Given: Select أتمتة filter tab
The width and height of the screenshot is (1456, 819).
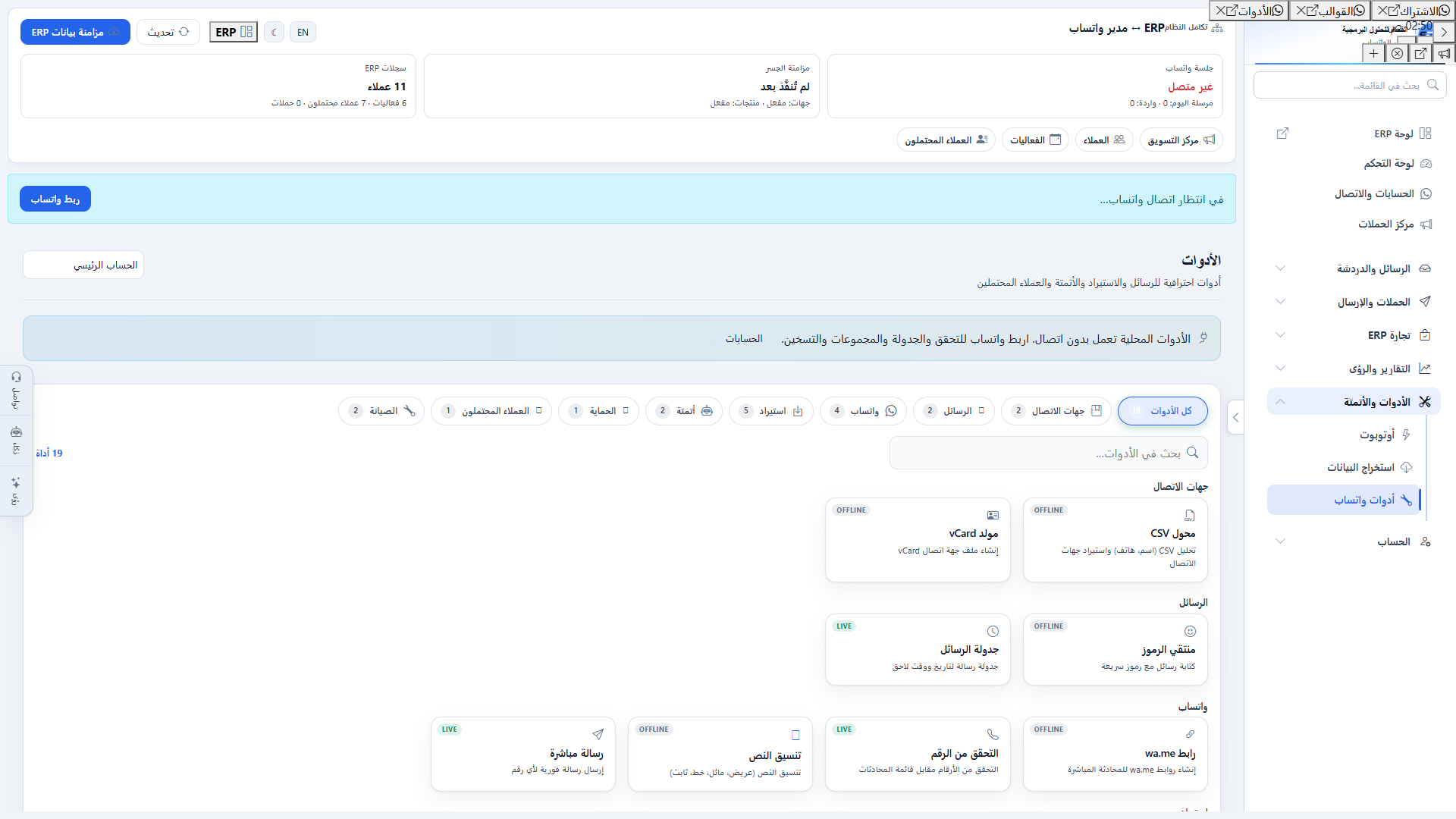Looking at the screenshot, I should coord(684,411).
